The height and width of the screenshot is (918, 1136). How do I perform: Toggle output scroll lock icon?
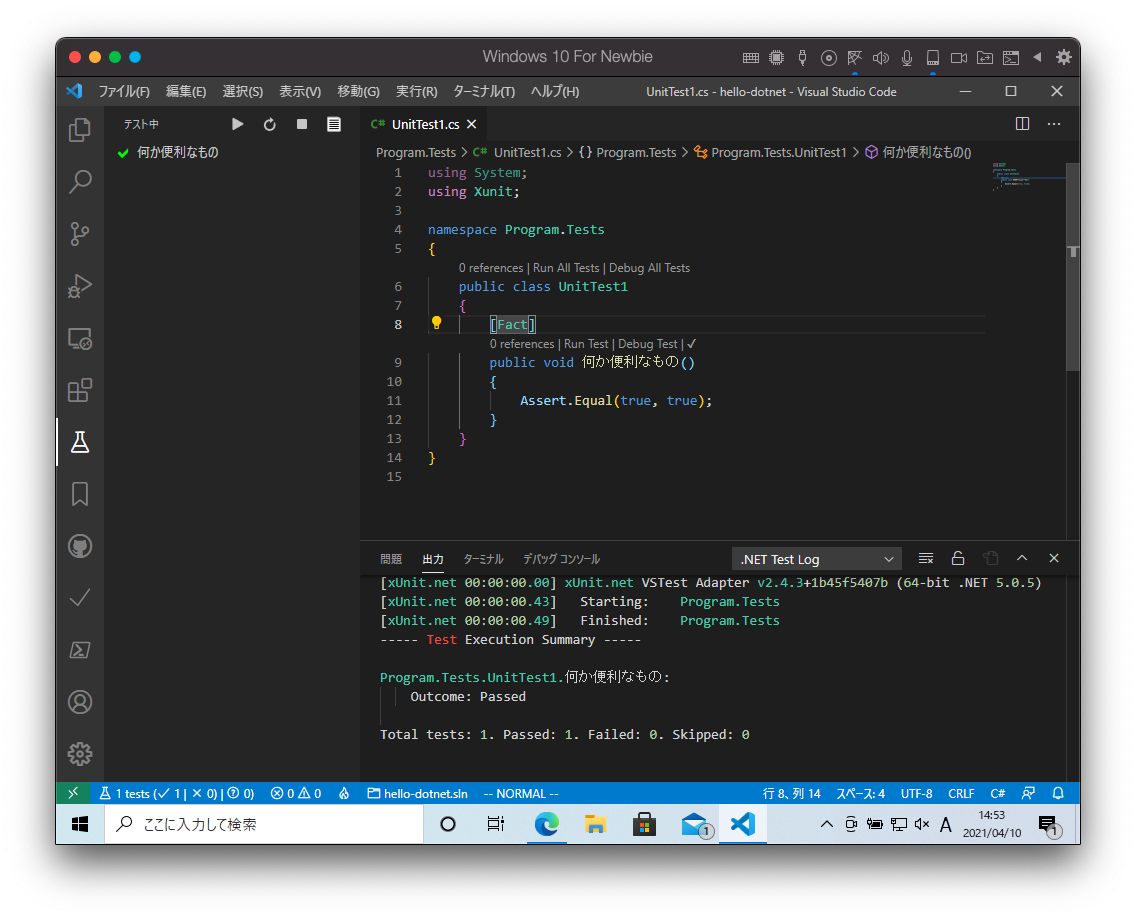tap(958, 558)
